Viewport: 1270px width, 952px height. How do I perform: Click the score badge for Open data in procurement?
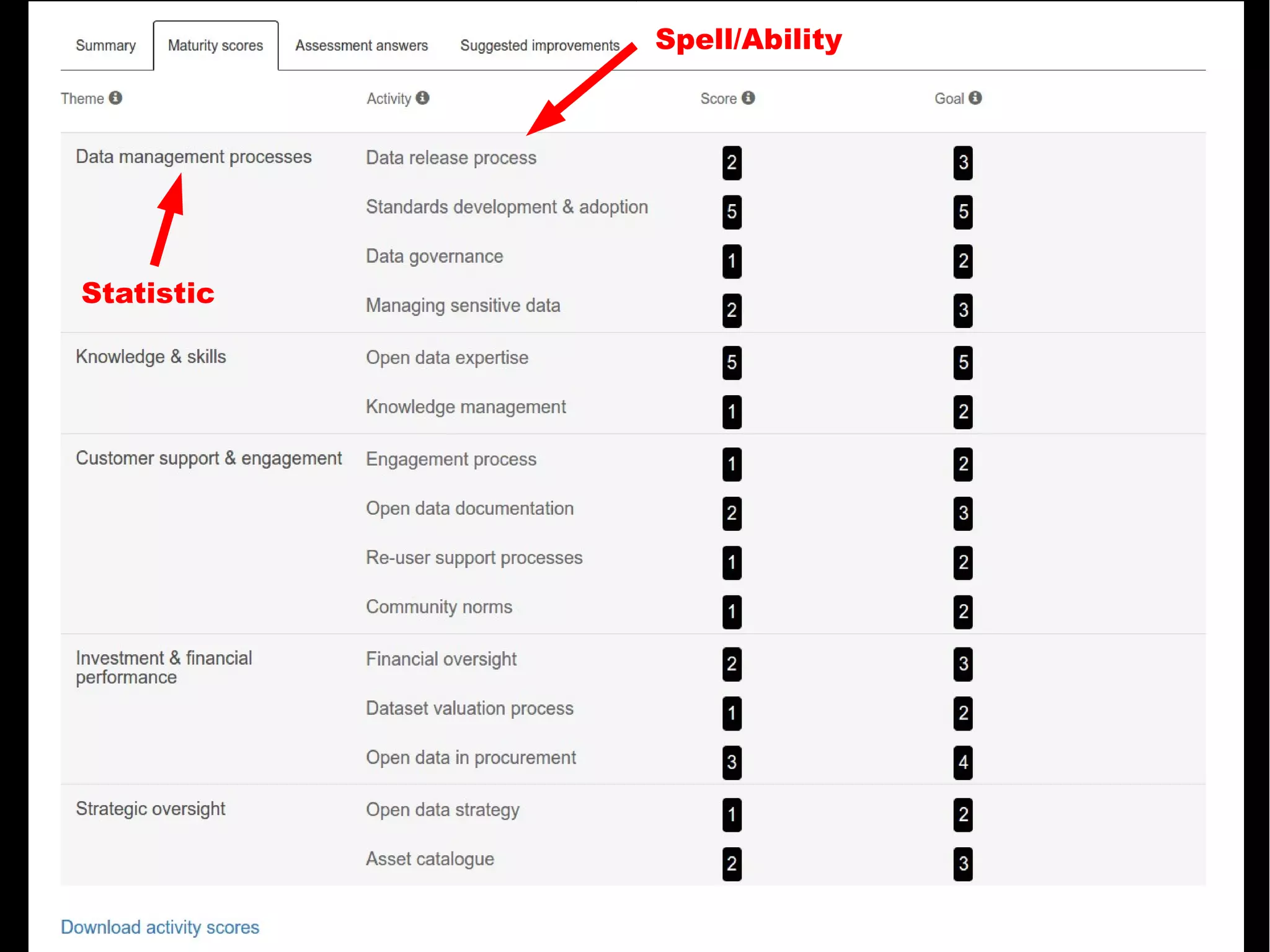click(x=732, y=762)
